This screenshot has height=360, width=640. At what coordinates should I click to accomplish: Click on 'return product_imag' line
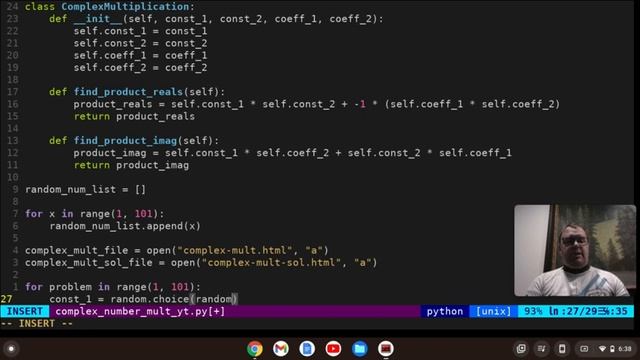pyautogui.click(x=131, y=165)
